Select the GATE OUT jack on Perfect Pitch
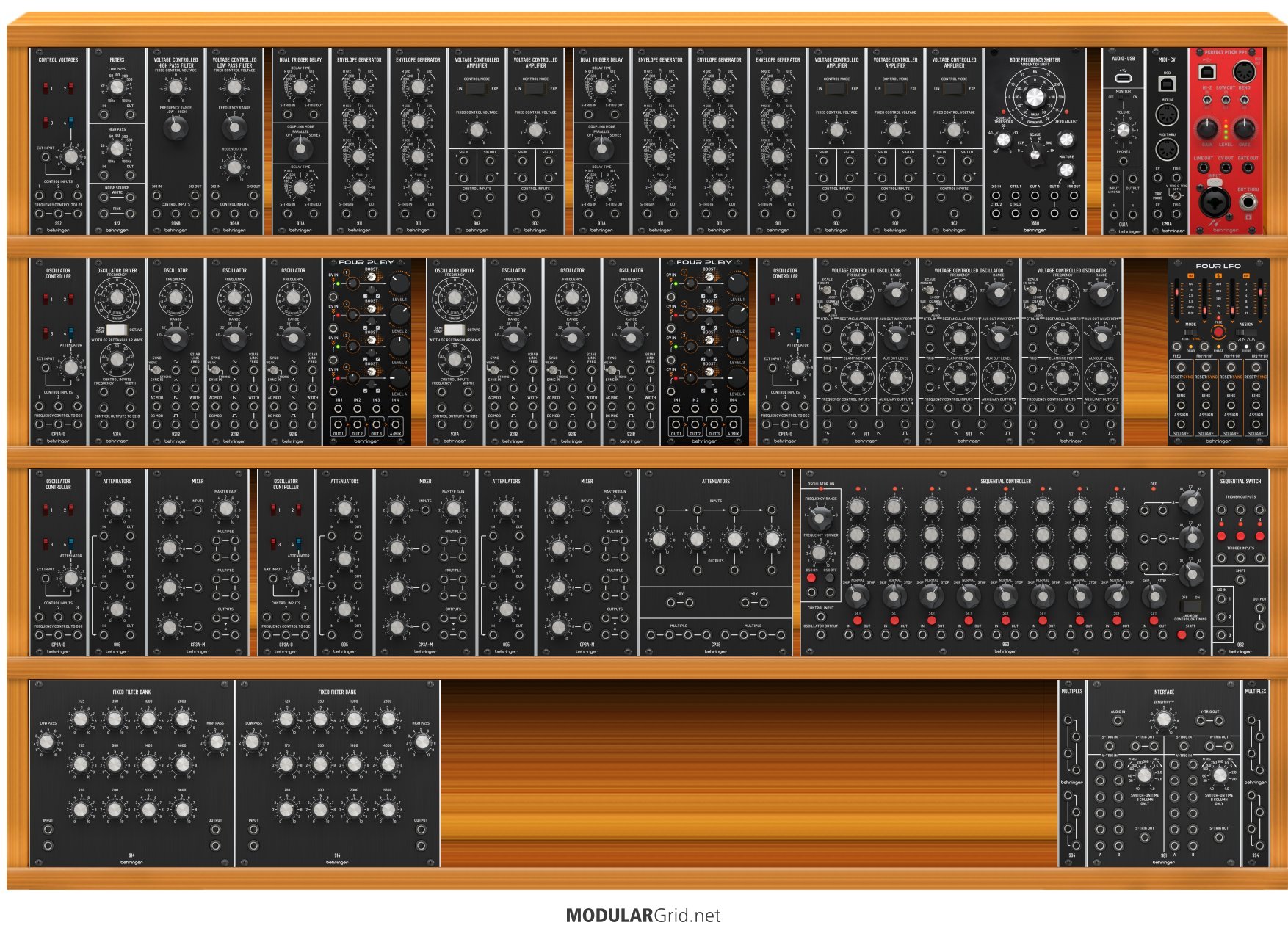Viewport: 1288px width, 931px height. click(1248, 167)
